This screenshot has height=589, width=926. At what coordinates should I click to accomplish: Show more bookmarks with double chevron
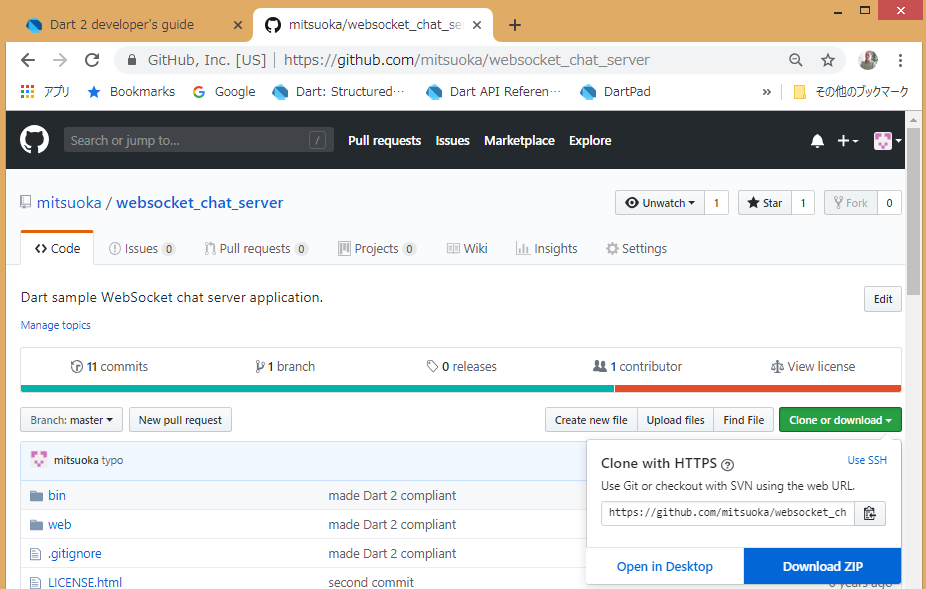pos(767,92)
